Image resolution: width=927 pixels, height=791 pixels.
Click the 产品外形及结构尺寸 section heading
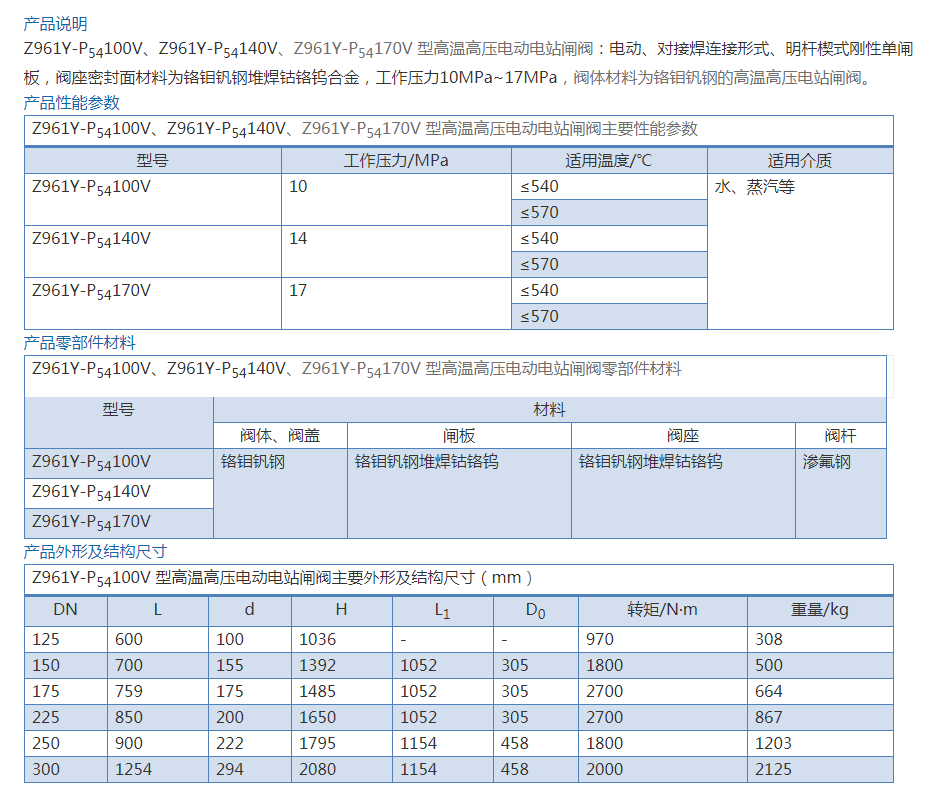(x=95, y=552)
